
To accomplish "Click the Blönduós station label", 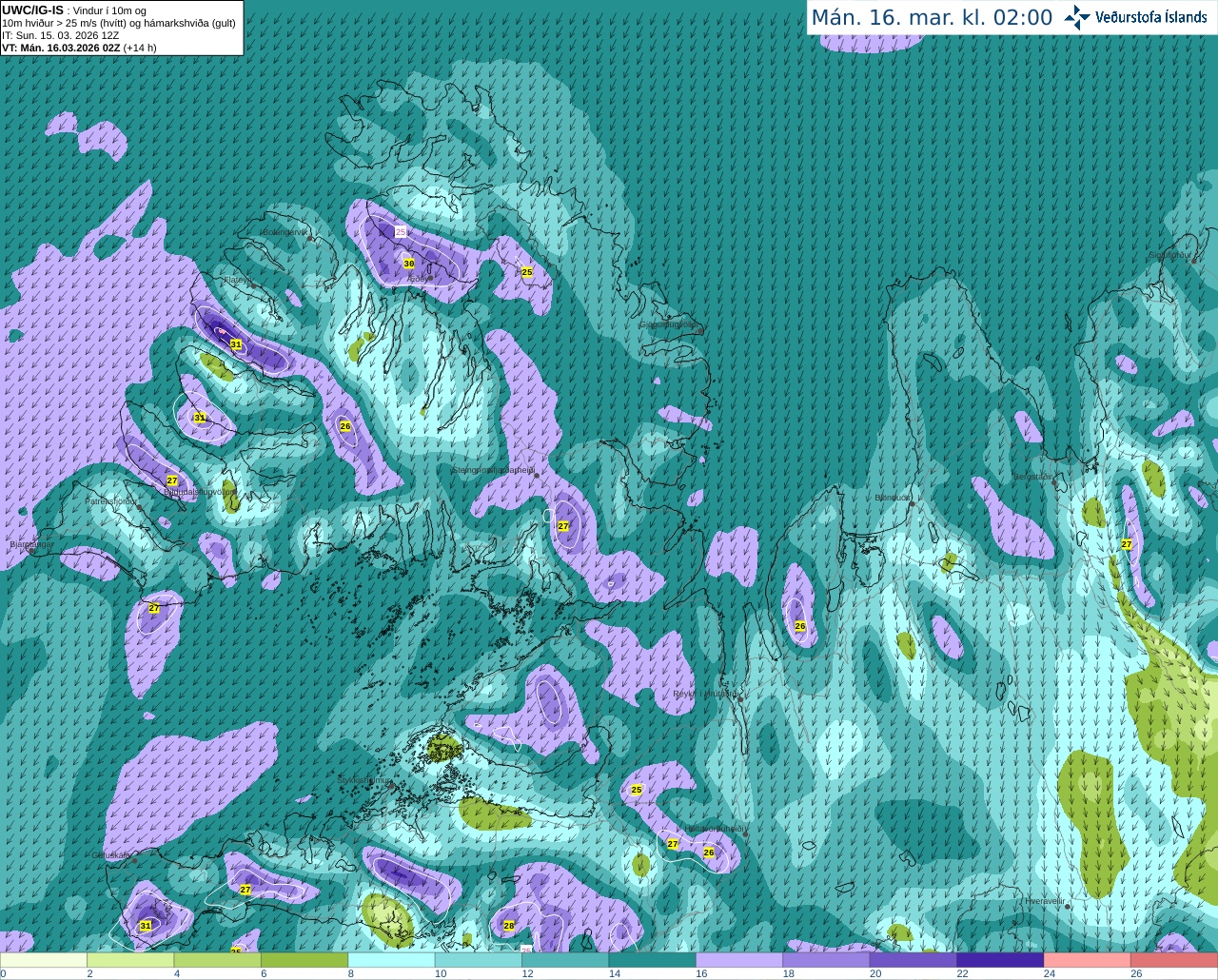I will point(893,498).
